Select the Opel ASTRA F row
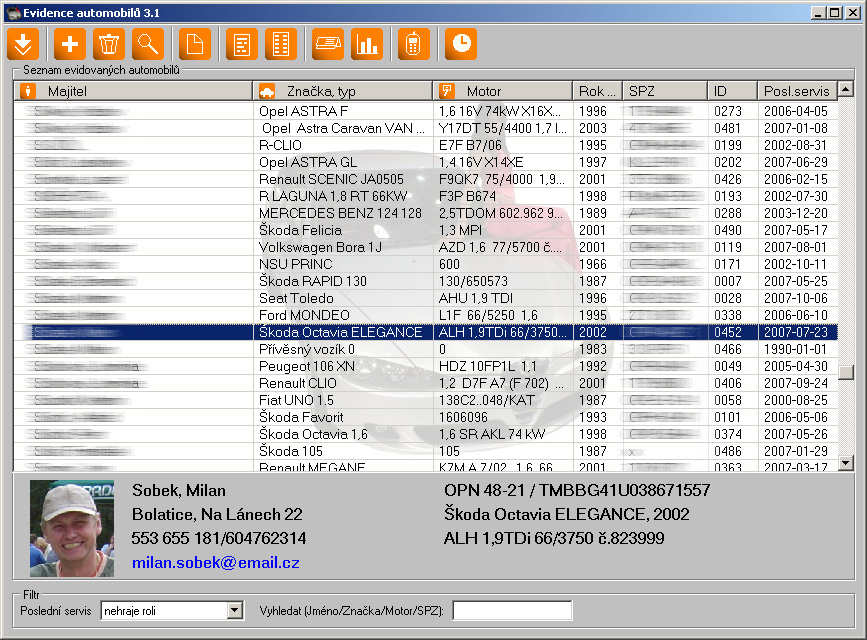 (x=426, y=111)
